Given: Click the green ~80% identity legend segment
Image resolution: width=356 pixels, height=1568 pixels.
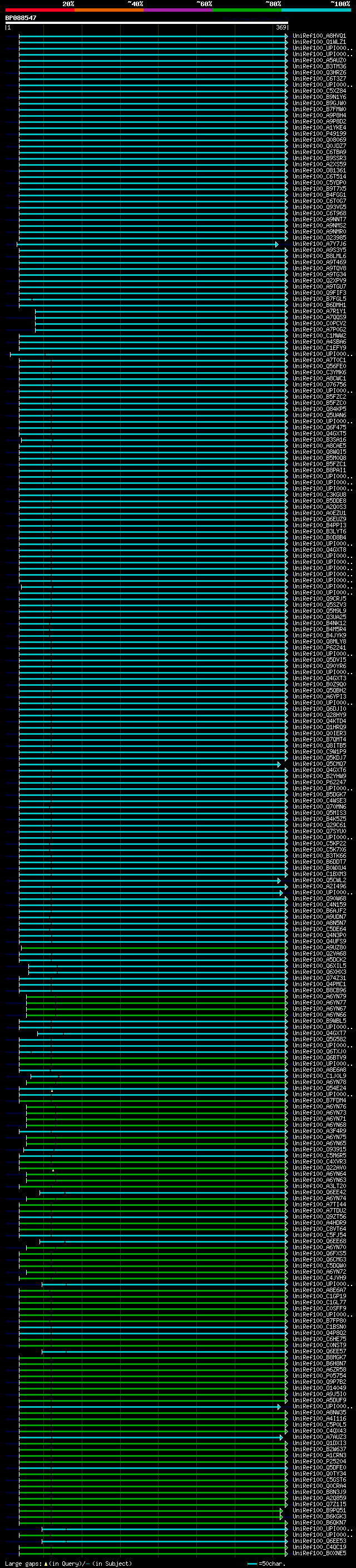Looking at the screenshot, I should point(247,10).
